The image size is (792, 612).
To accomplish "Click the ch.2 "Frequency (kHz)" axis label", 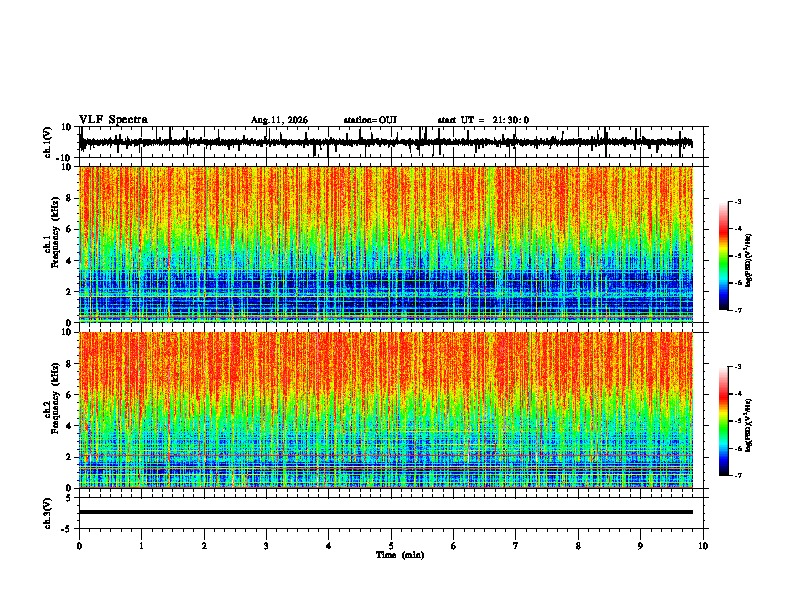I will (x=55, y=398).
